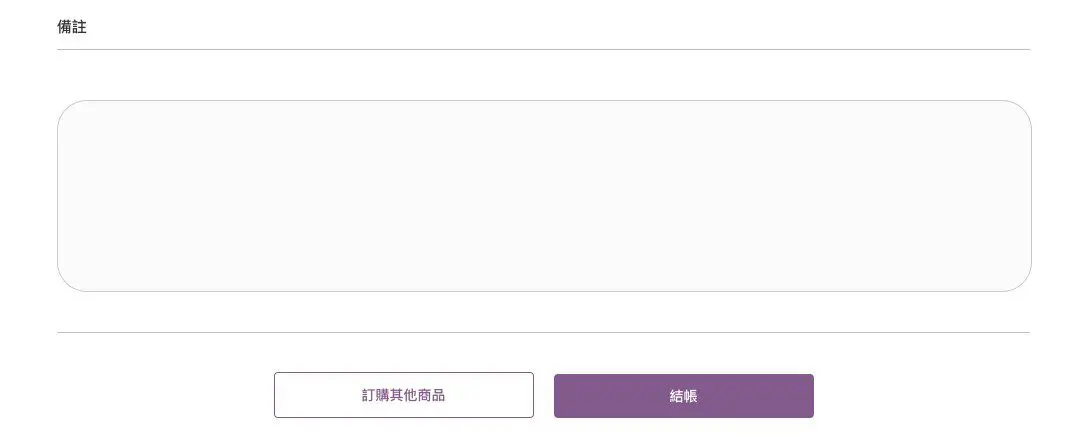Click the button left of 結帳

[403, 395]
